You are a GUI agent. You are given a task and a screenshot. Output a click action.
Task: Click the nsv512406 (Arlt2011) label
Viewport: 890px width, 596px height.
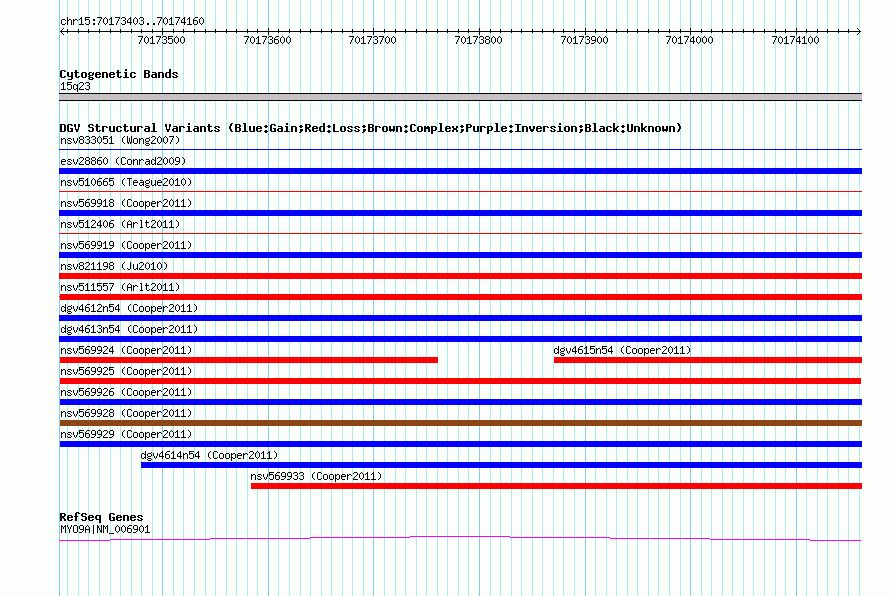click(120, 224)
